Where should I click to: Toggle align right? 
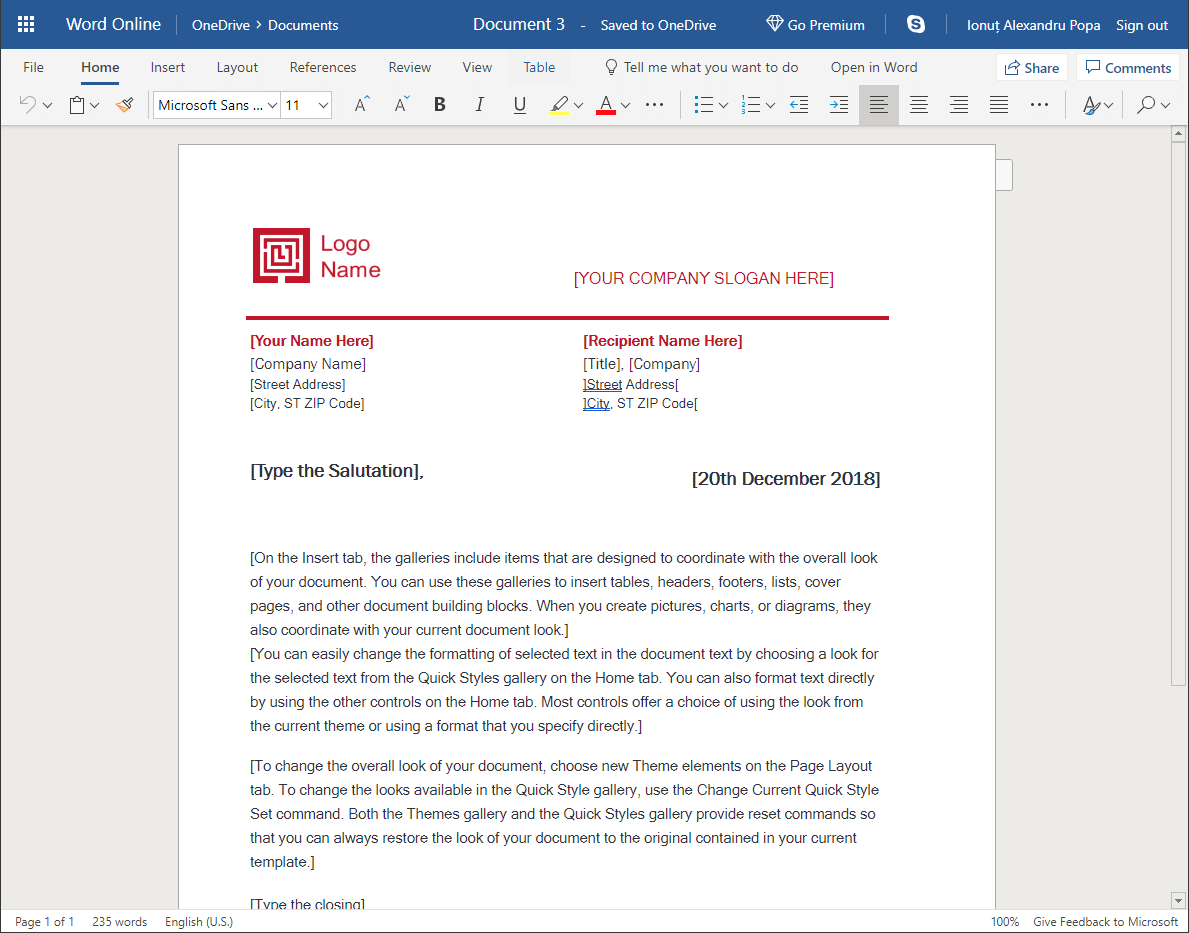959,105
